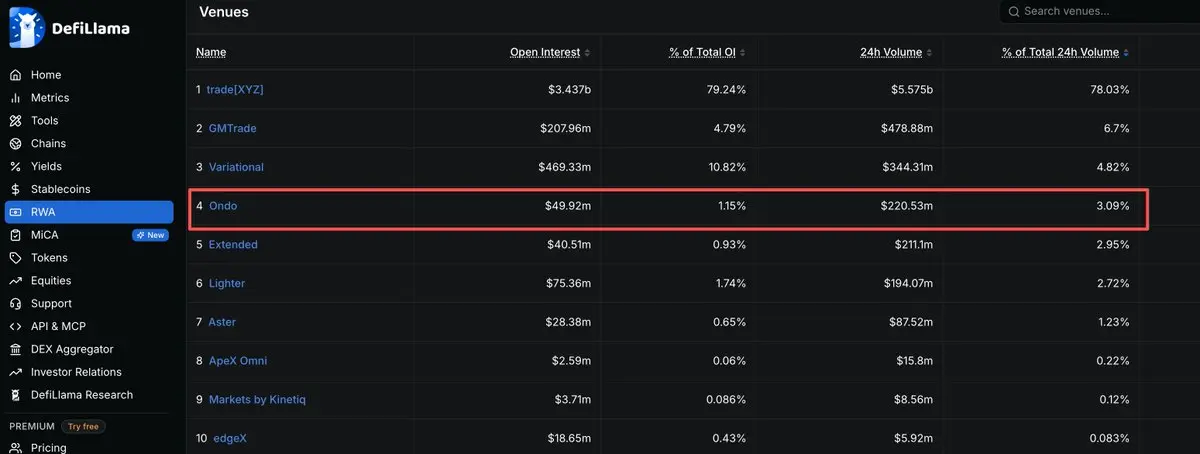Sort by Open Interest column arrows
The width and height of the screenshot is (1200, 454).
(588, 53)
